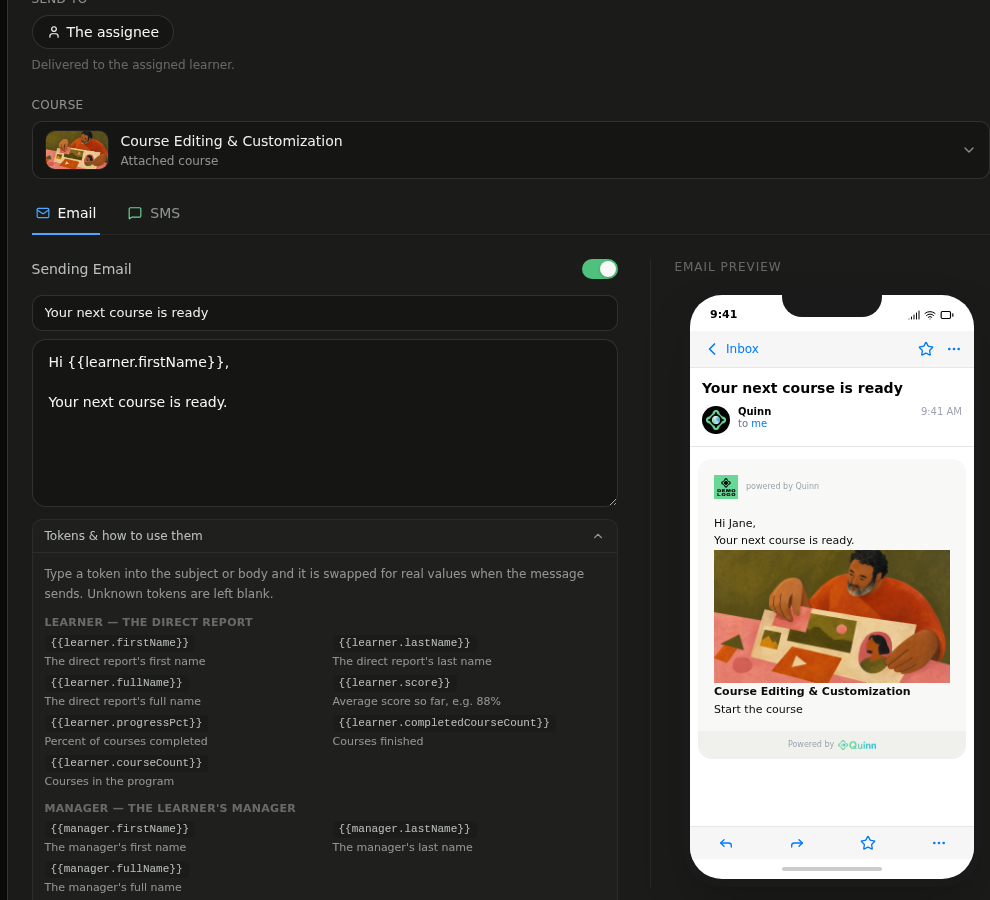Click Inbox back link in preview
Viewport: 990px width, 900px height.
point(741,349)
